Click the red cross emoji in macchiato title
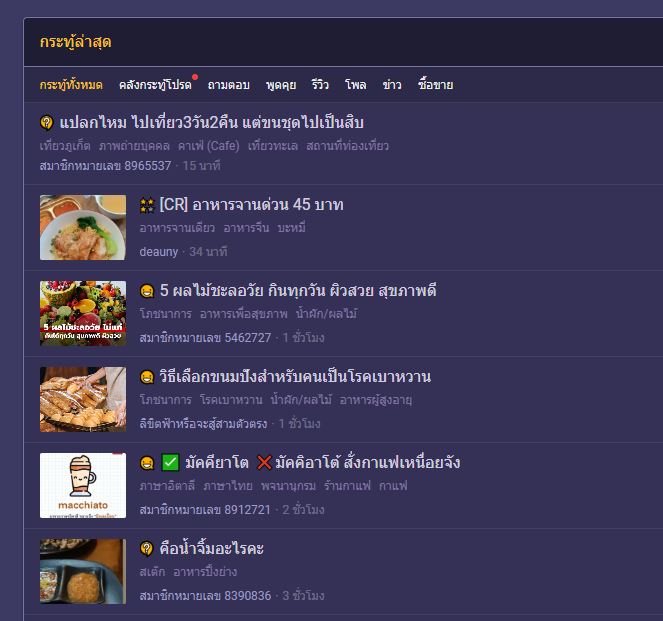663x621 pixels. tap(264, 463)
